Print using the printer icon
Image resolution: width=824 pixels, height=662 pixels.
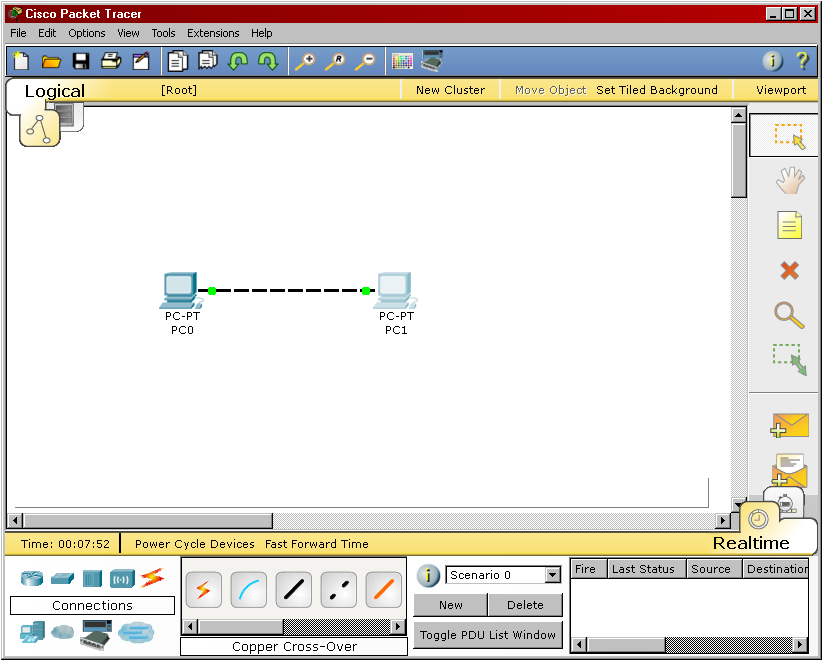(x=111, y=61)
